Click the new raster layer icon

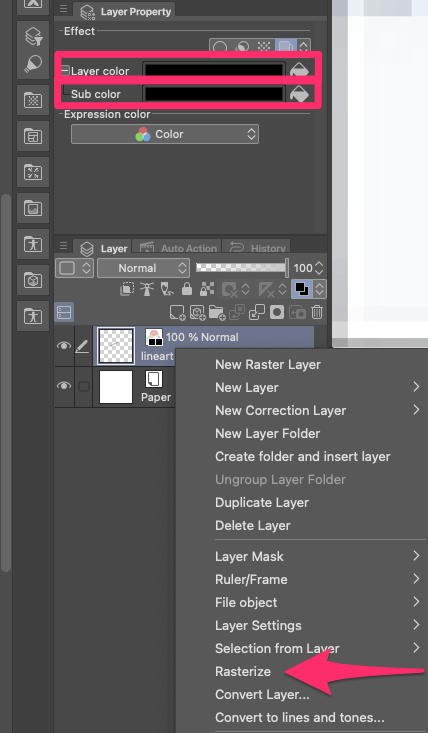point(177,312)
